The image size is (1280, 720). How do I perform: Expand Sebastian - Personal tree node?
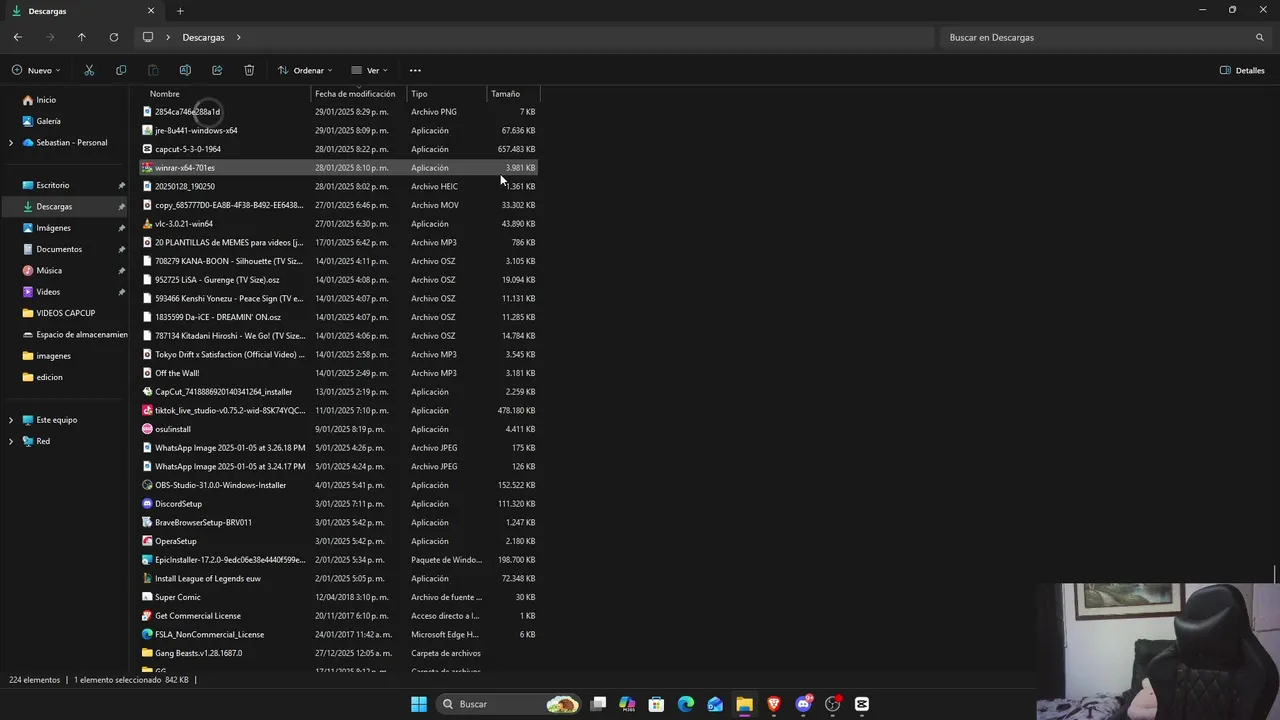[11, 143]
